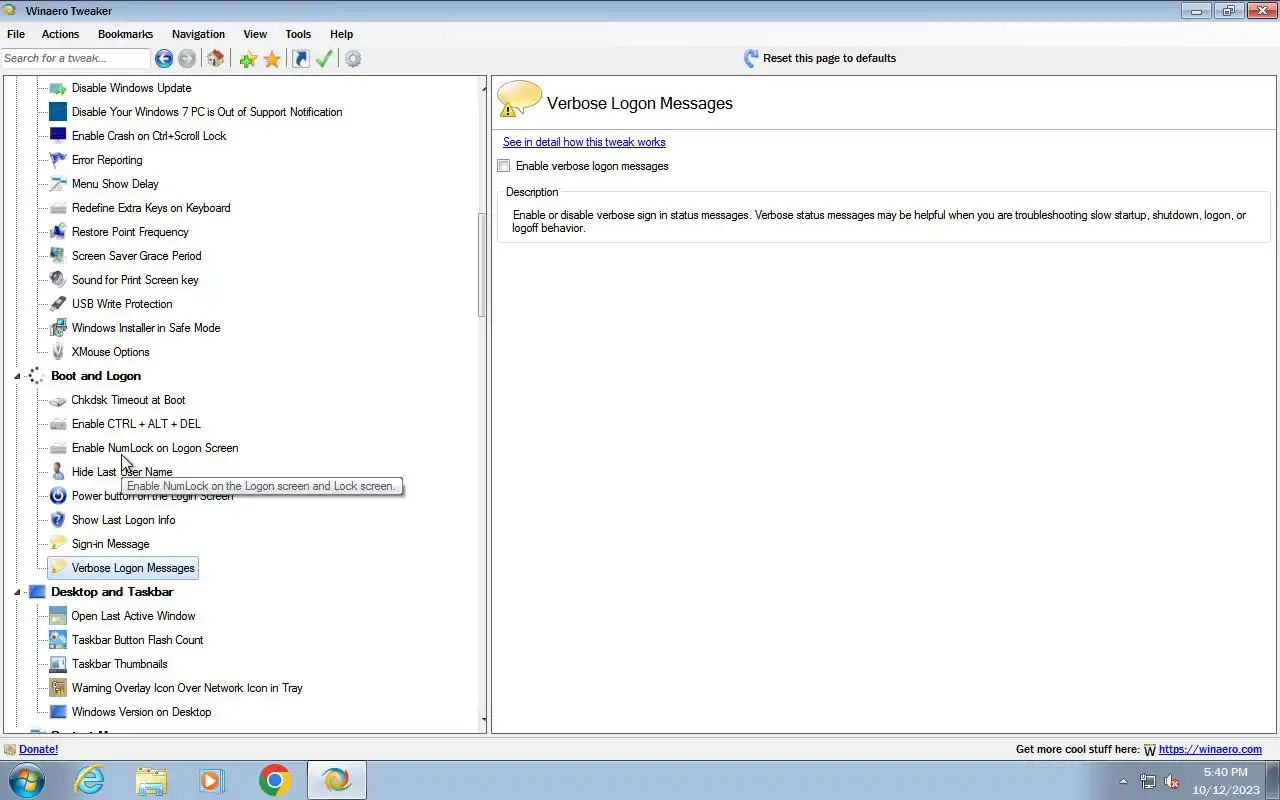Click the Taskbar Thumbnails icon

(x=58, y=664)
